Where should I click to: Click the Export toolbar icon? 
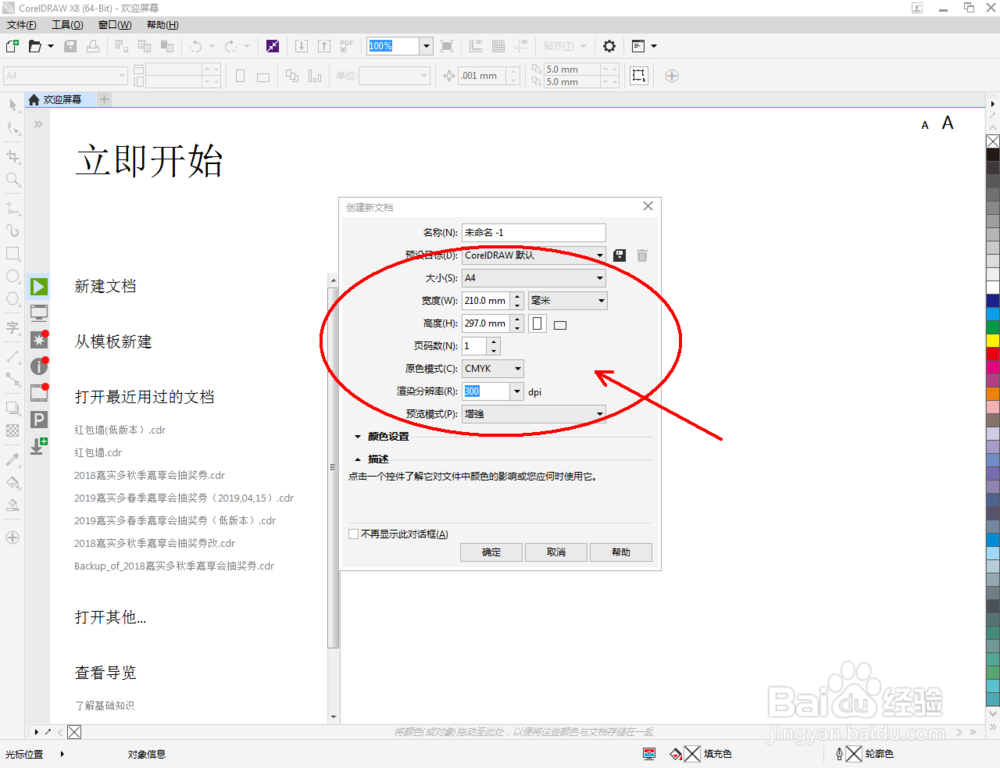point(324,46)
